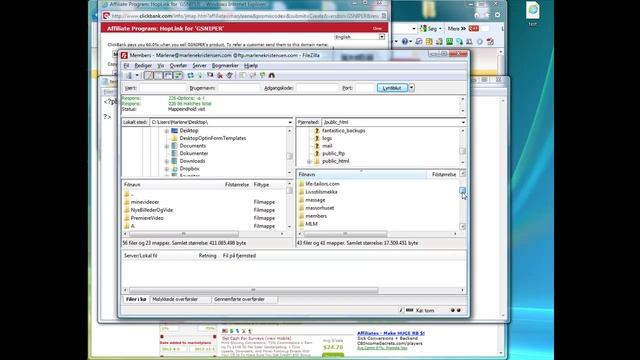Select 'DesktopOptinFormTemplates' in local tree
The image size is (640, 360).
[x=213, y=138]
